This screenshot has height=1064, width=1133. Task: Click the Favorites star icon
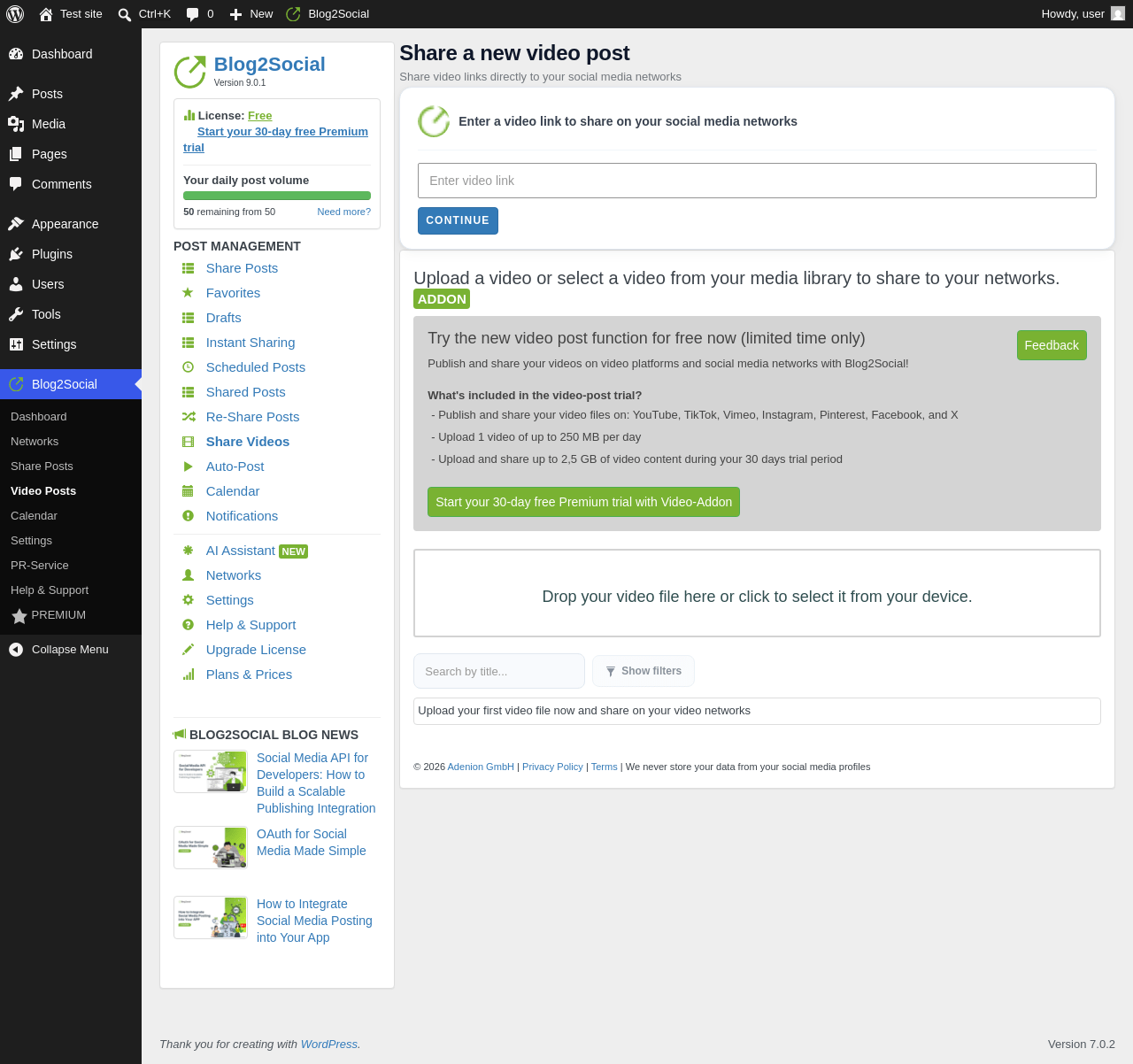click(x=188, y=292)
